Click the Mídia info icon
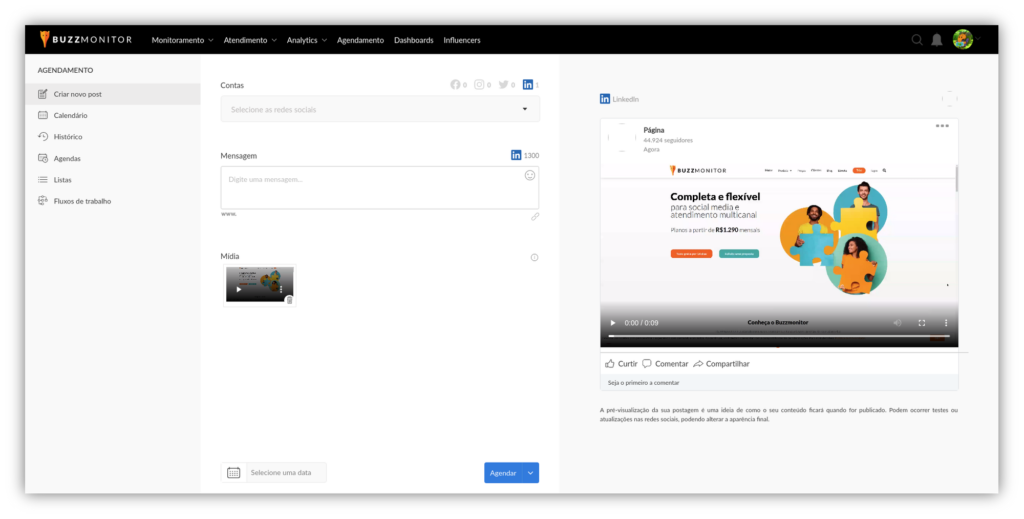The width and height of the screenshot is (1024, 519). point(534,257)
